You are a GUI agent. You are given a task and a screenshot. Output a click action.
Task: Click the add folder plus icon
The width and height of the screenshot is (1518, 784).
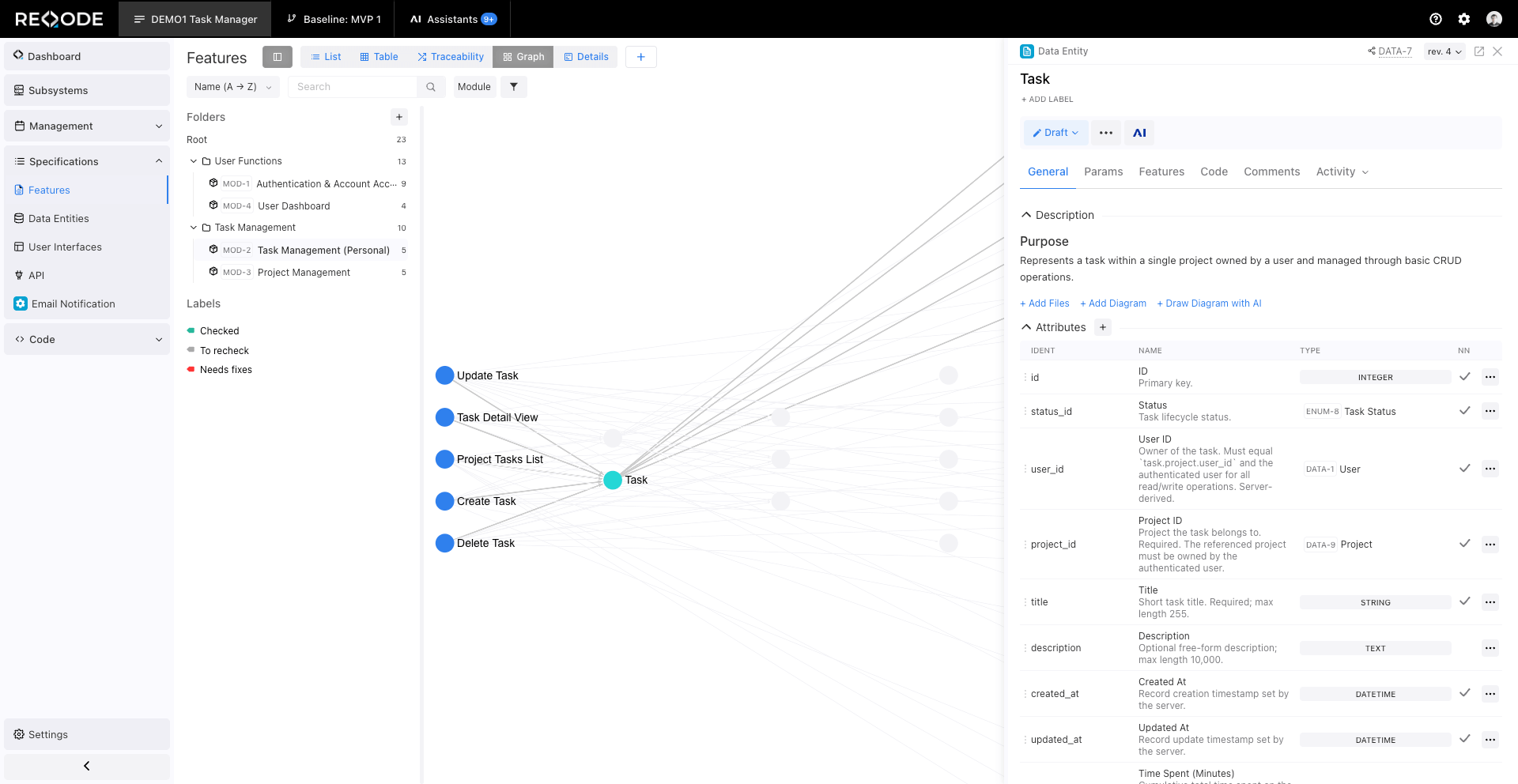point(399,117)
